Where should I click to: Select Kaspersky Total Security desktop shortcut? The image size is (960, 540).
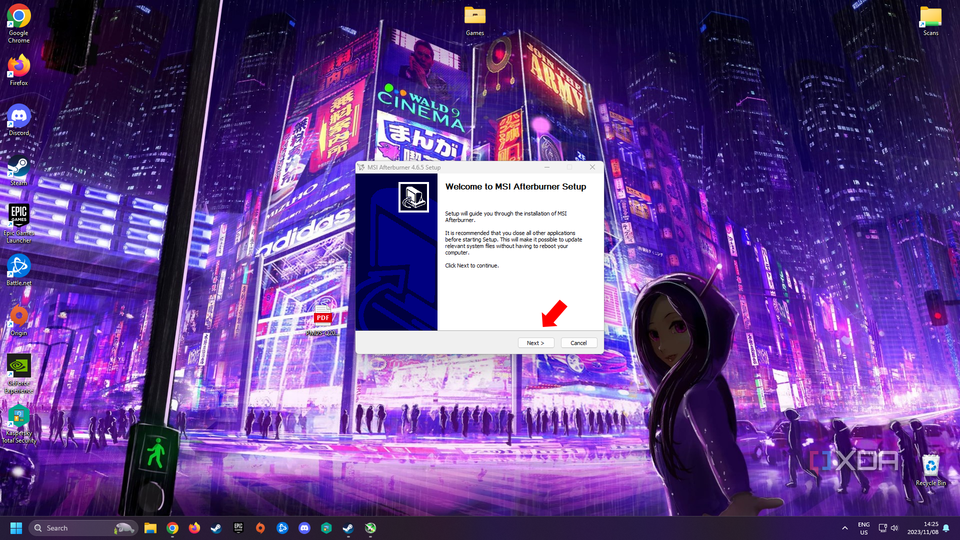point(18,424)
